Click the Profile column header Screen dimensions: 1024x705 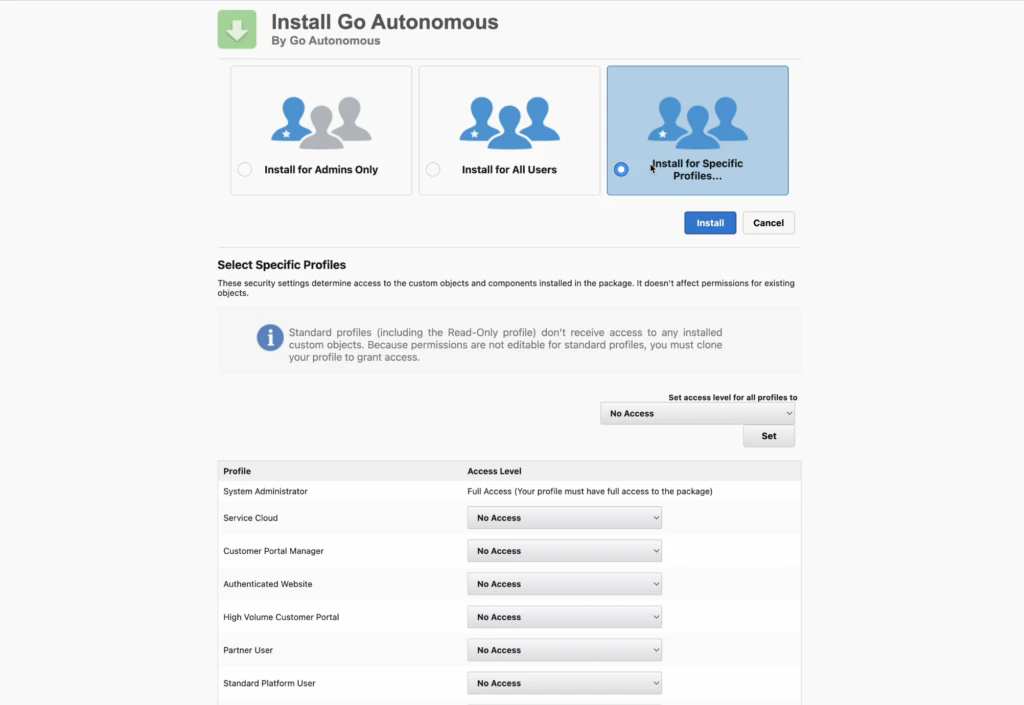[x=237, y=471]
